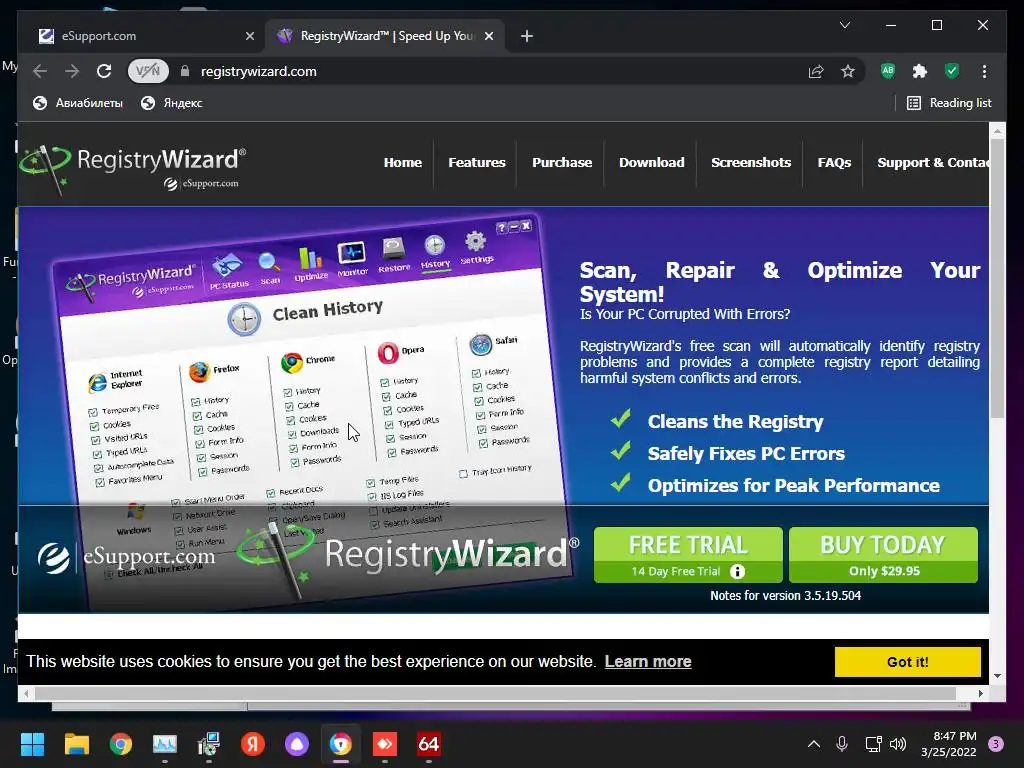Viewport: 1024px width, 768px height.
Task: Open the Screenshots page
Action: (751, 163)
